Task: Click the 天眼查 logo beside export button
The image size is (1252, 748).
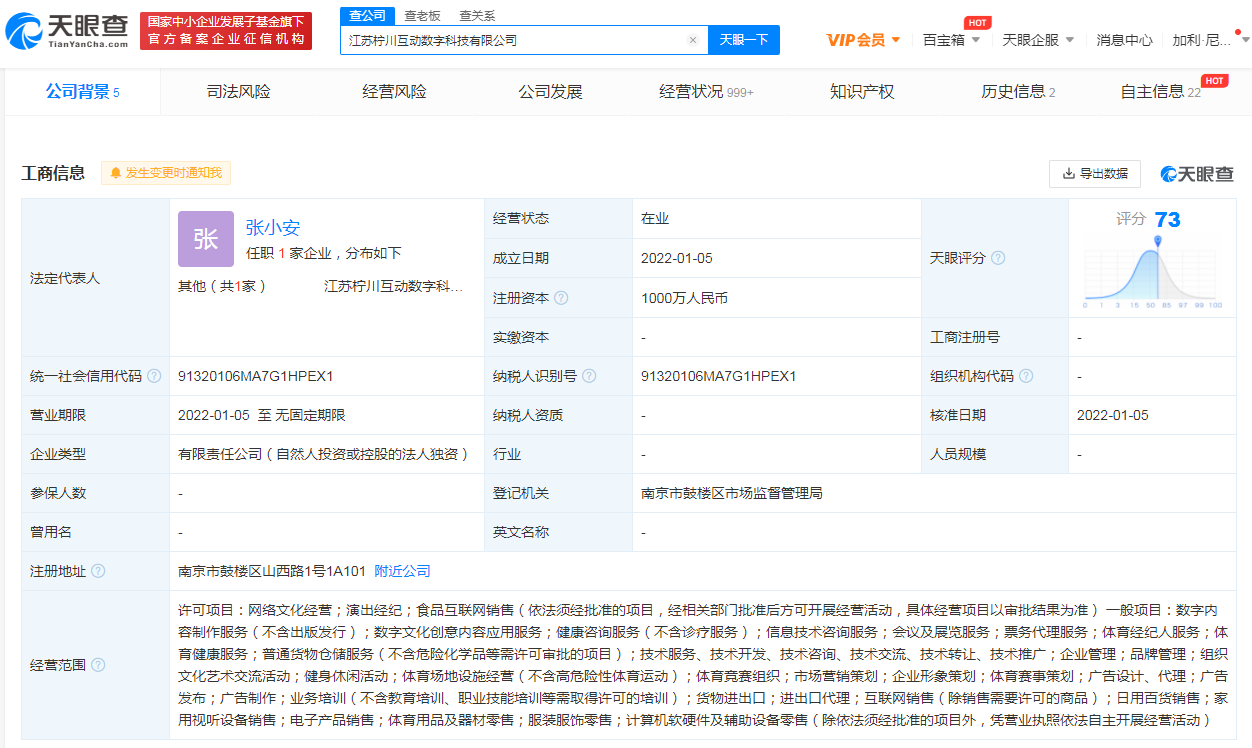Action: [1197, 174]
